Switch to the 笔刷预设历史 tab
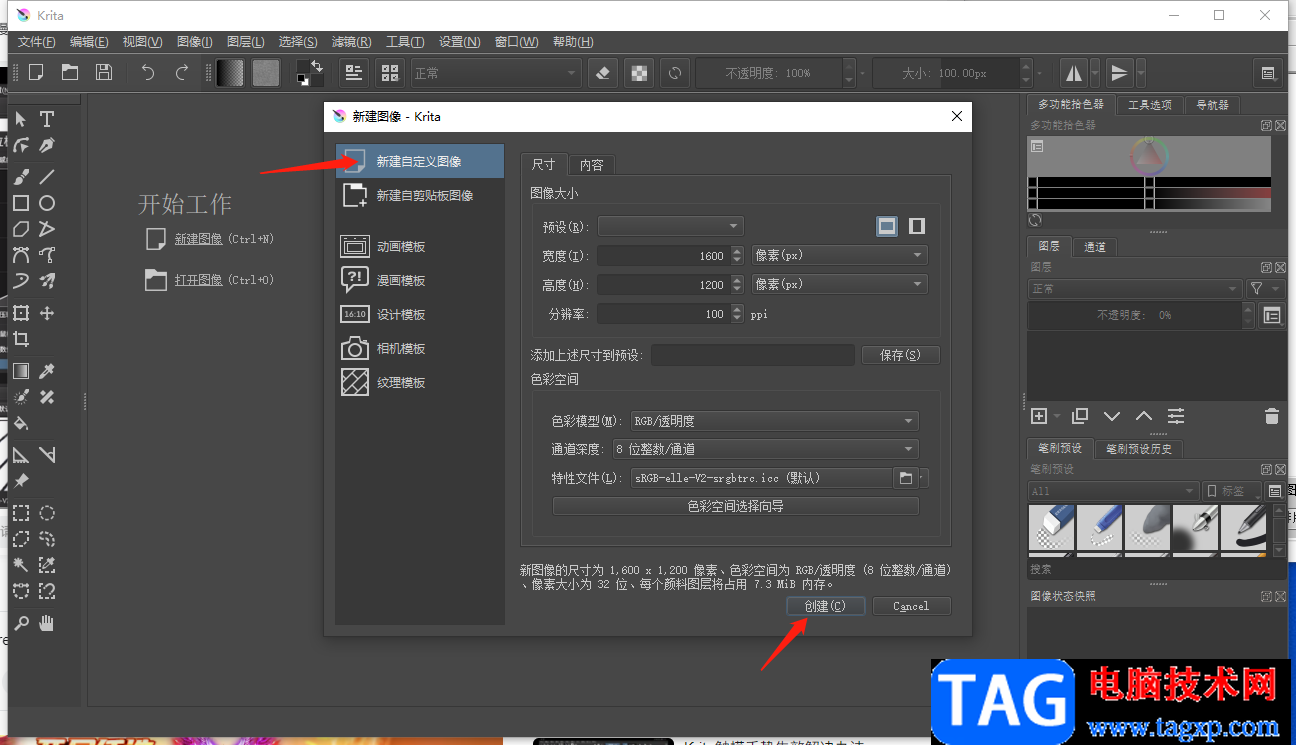This screenshot has width=1296, height=745. [1138, 449]
